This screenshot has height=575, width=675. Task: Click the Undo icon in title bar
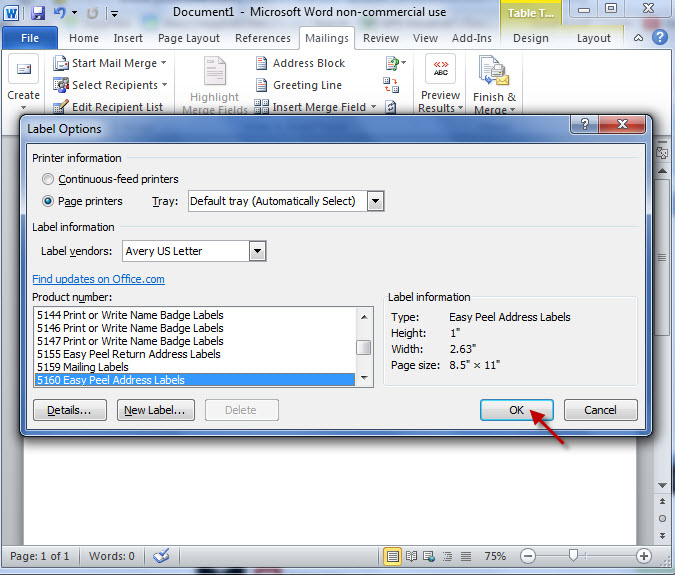click(60, 12)
